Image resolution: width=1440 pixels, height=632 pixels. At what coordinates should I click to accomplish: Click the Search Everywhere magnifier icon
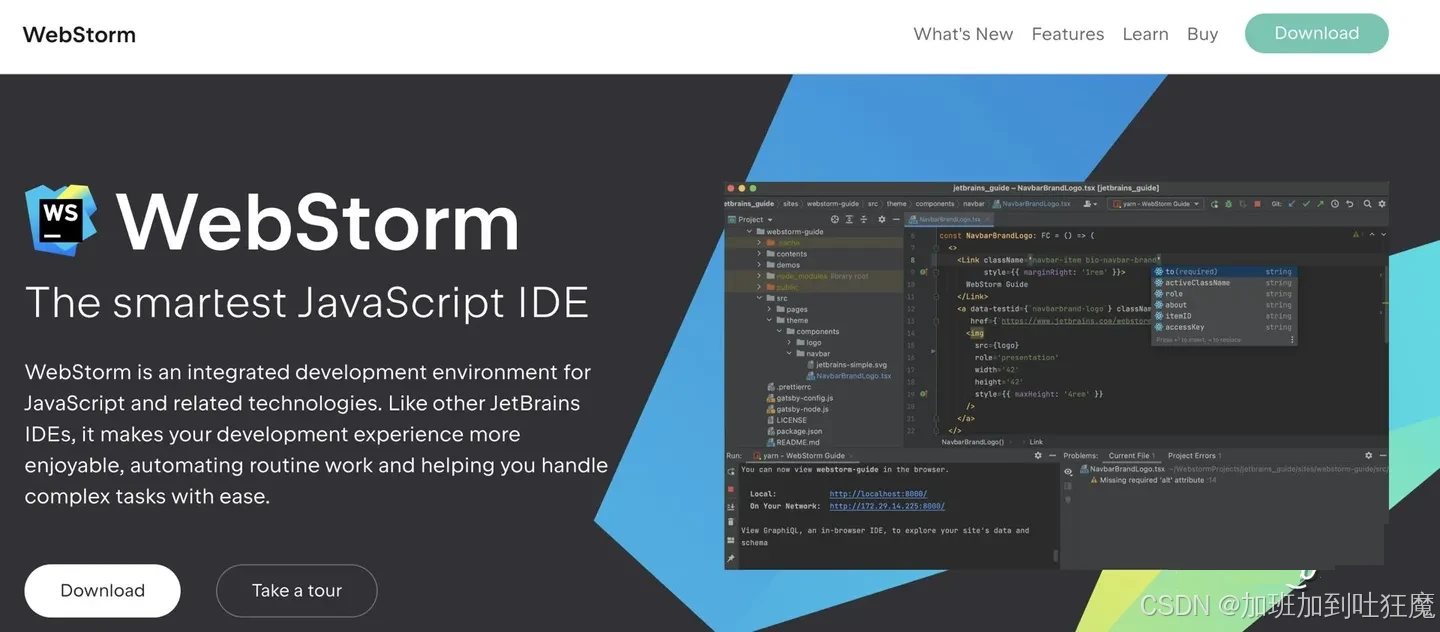tap(1365, 204)
